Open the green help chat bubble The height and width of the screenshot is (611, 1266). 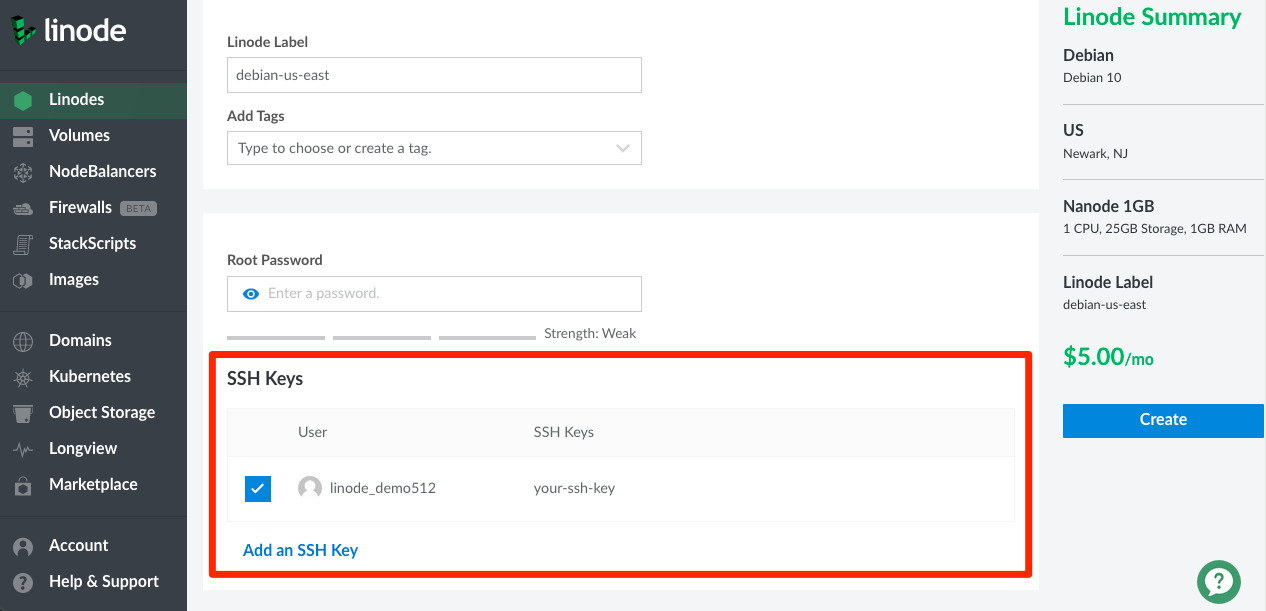coord(1218,581)
